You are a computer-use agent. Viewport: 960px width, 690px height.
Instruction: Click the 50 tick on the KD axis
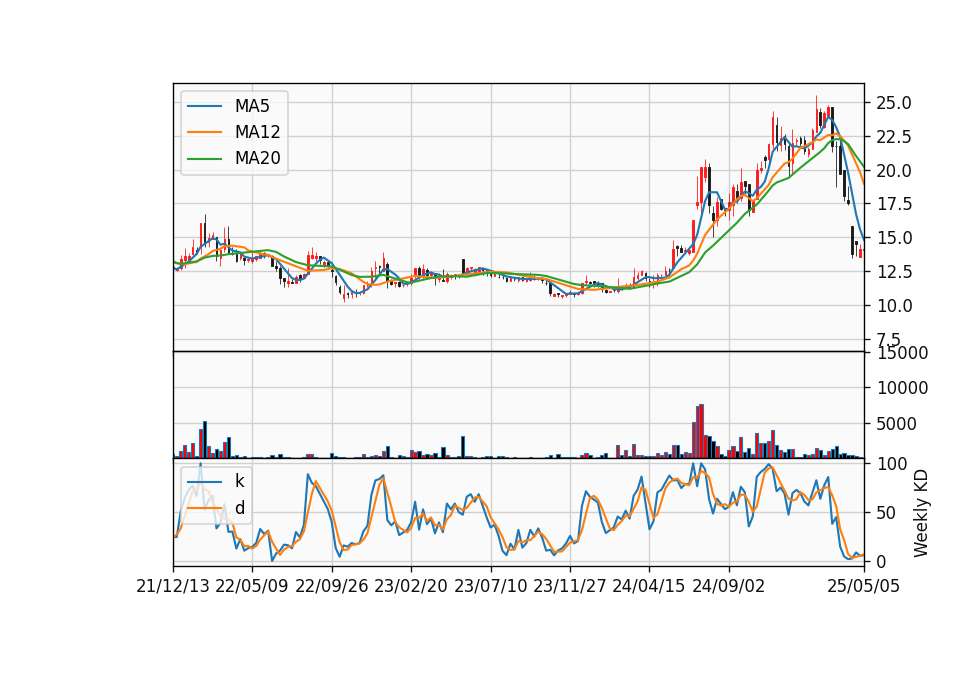point(886,512)
